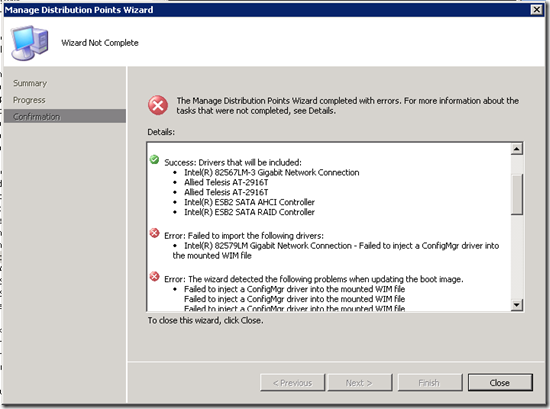Select the Confirmation step in sidebar
550x409 pixels.
point(65,116)
